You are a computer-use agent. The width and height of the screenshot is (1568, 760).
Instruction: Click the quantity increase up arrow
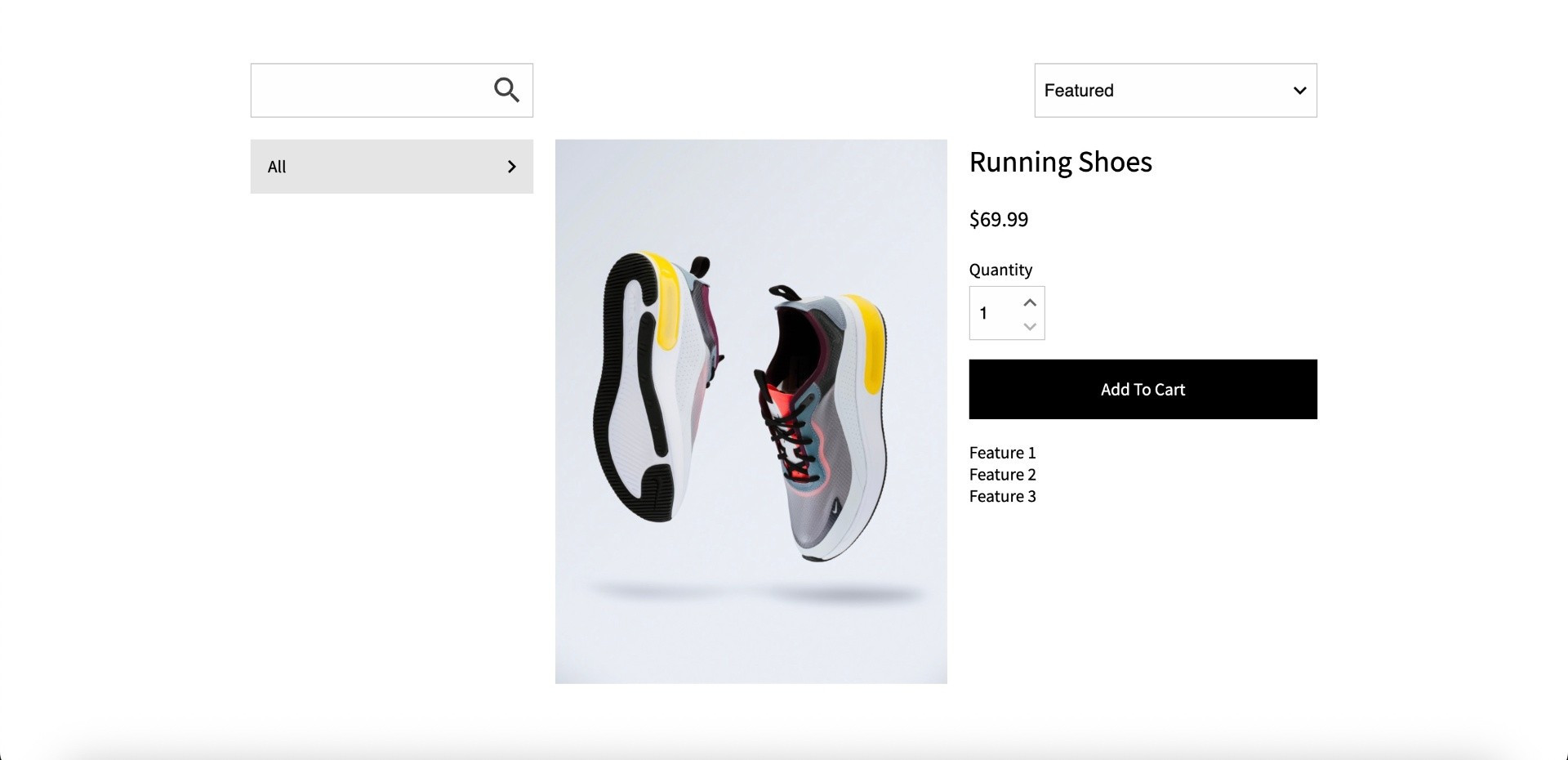pos(1030,303)
